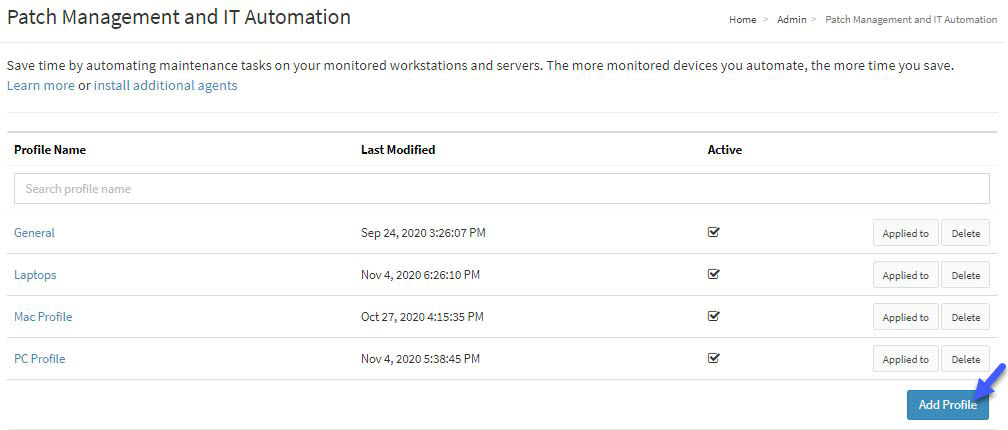Follow the Learn more link

40,85
